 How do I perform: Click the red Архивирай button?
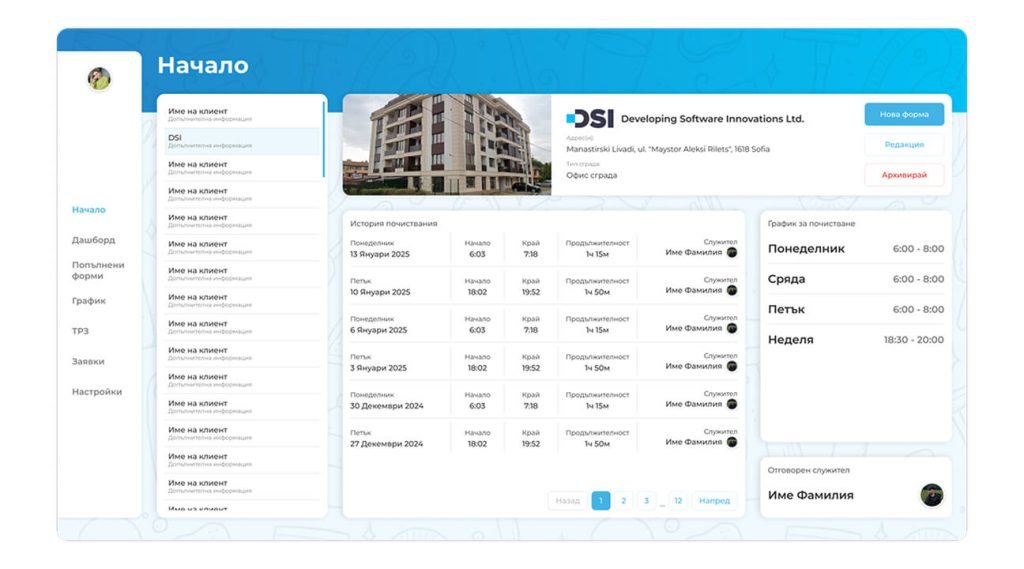click(904, 174)
